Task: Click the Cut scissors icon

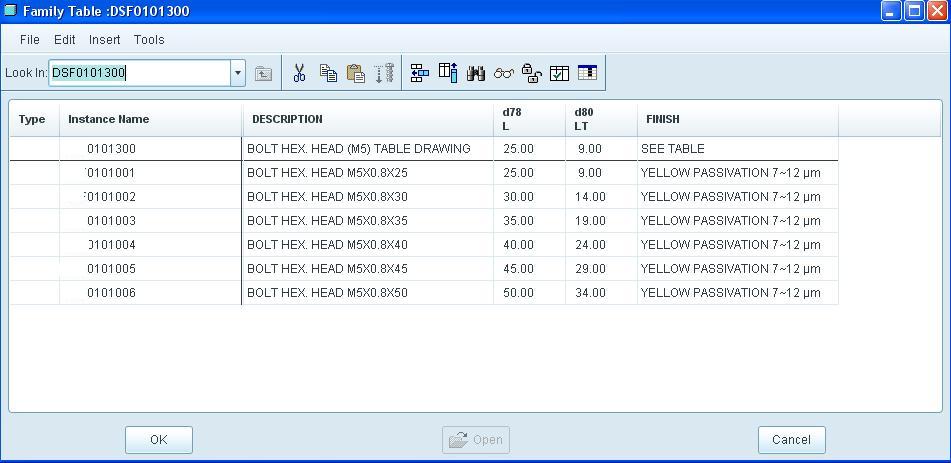Action: (298, 73)
